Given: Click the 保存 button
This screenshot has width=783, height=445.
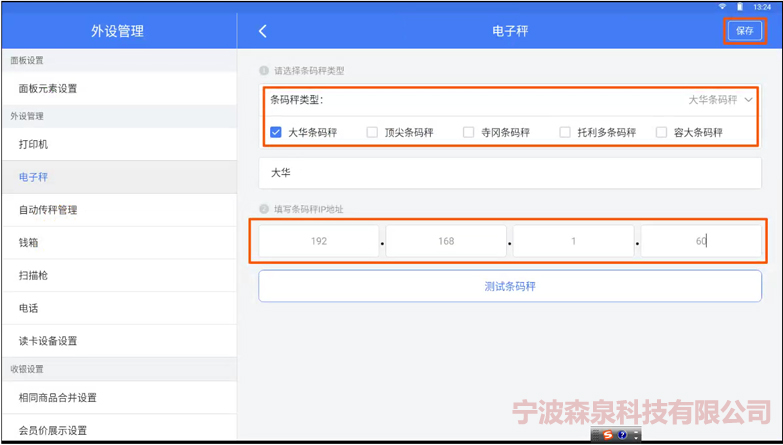Looking at the screenshot, I should point(745,31).
